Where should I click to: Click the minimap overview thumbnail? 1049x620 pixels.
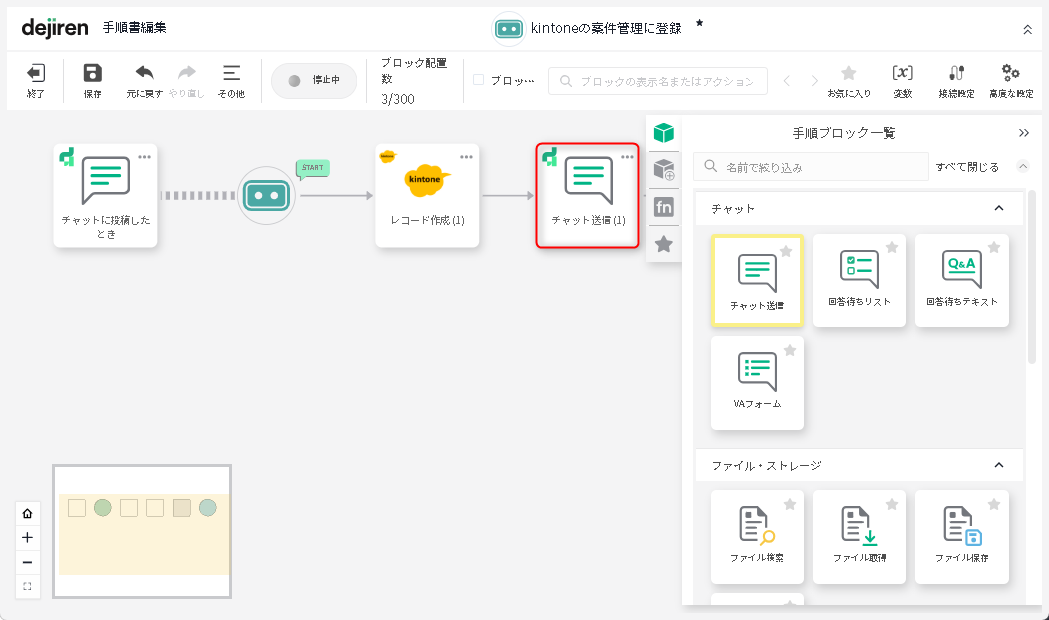[142, 531]
